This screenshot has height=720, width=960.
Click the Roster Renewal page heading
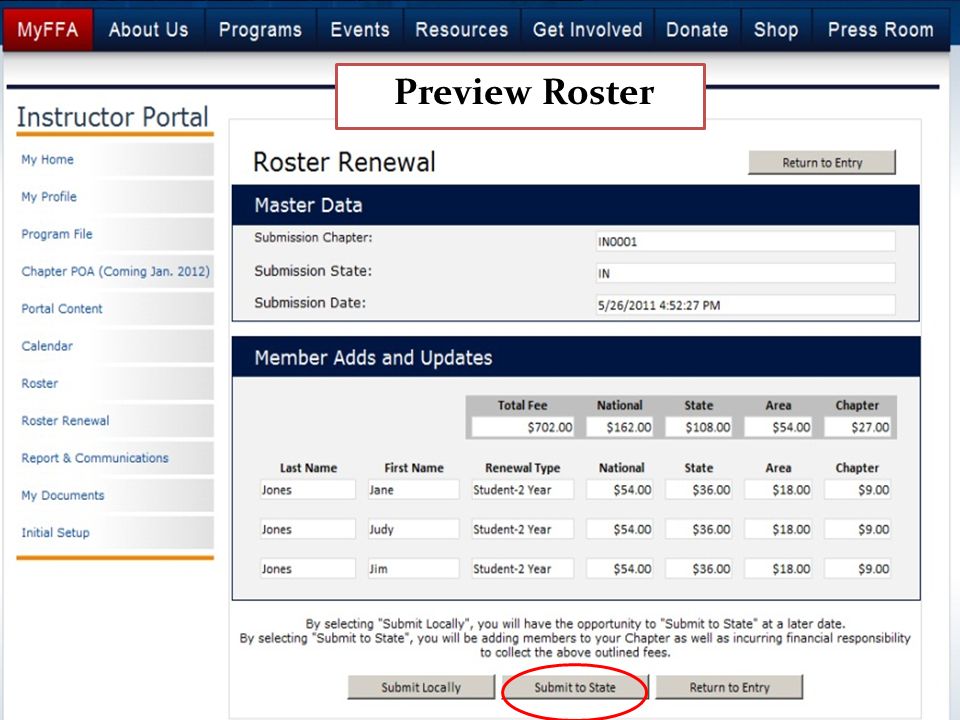[x=344, y=162]
